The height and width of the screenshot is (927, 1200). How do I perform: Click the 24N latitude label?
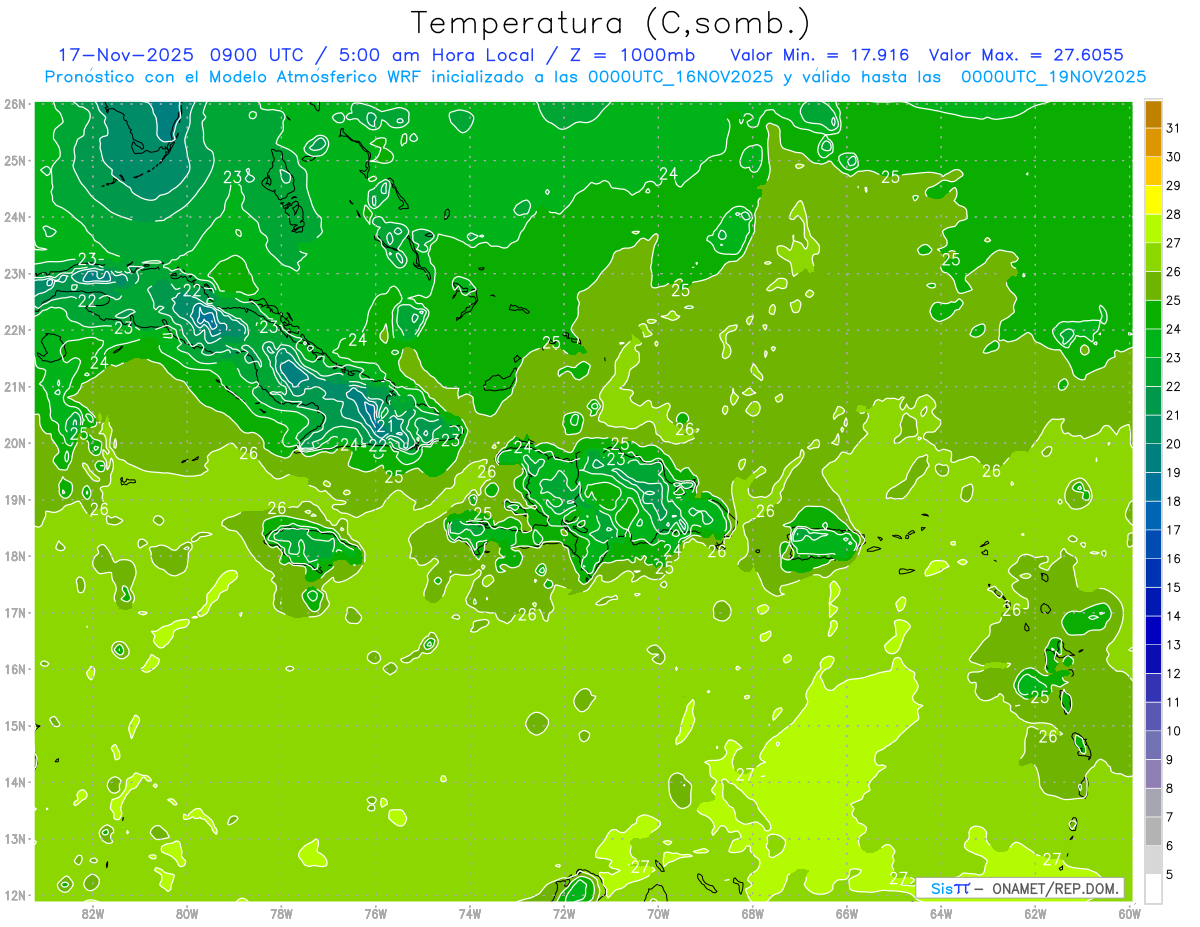pyautogui.click(x=15, y=217)
